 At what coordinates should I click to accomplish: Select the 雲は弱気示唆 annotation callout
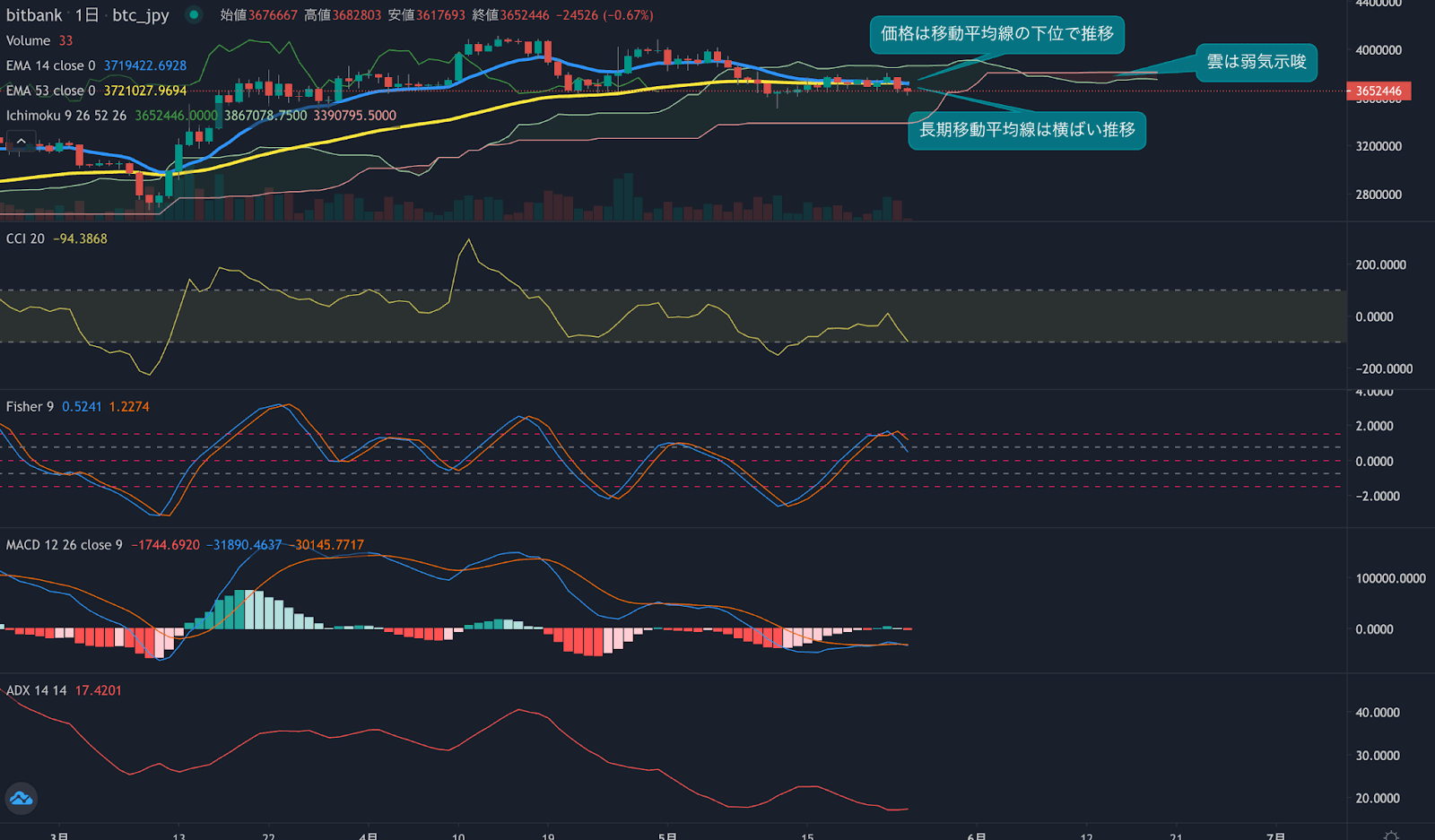click(x=1256, y=64)
